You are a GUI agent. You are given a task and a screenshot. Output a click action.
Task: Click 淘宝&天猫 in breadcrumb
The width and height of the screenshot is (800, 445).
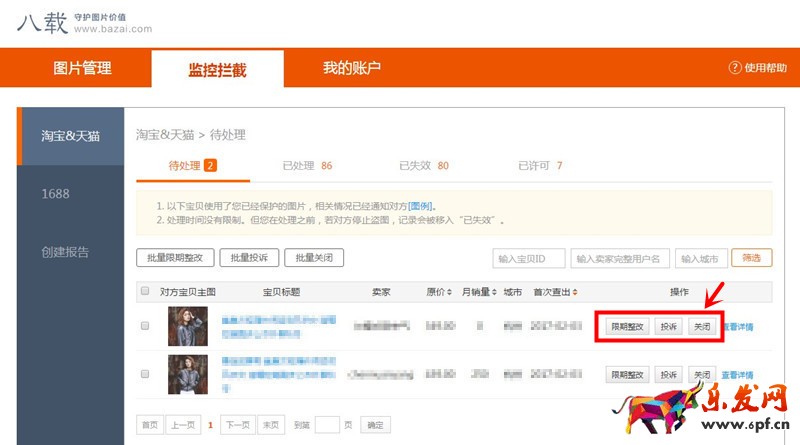(x=165, y=135)
